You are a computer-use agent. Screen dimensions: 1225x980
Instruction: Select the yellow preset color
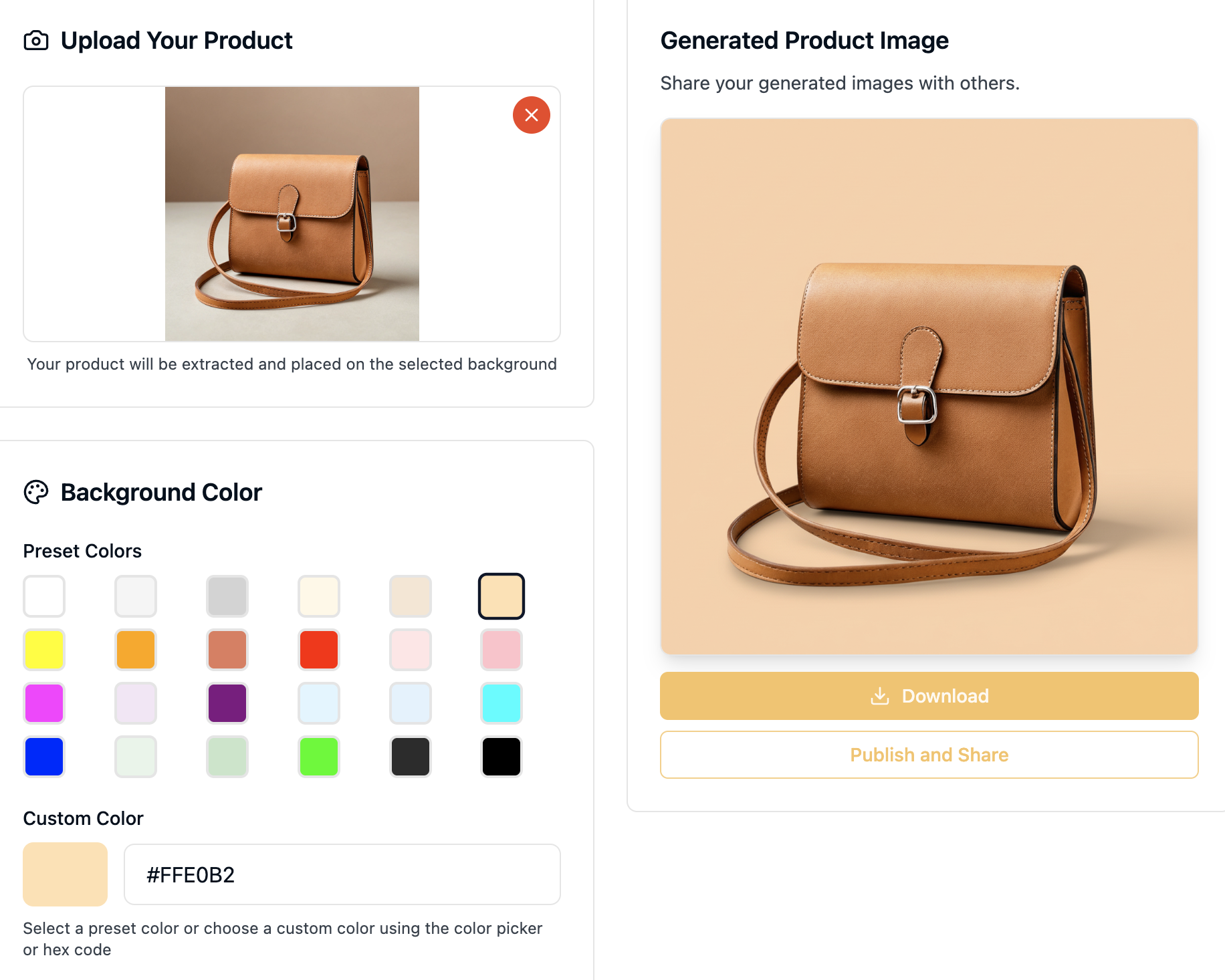click(43, 649)
